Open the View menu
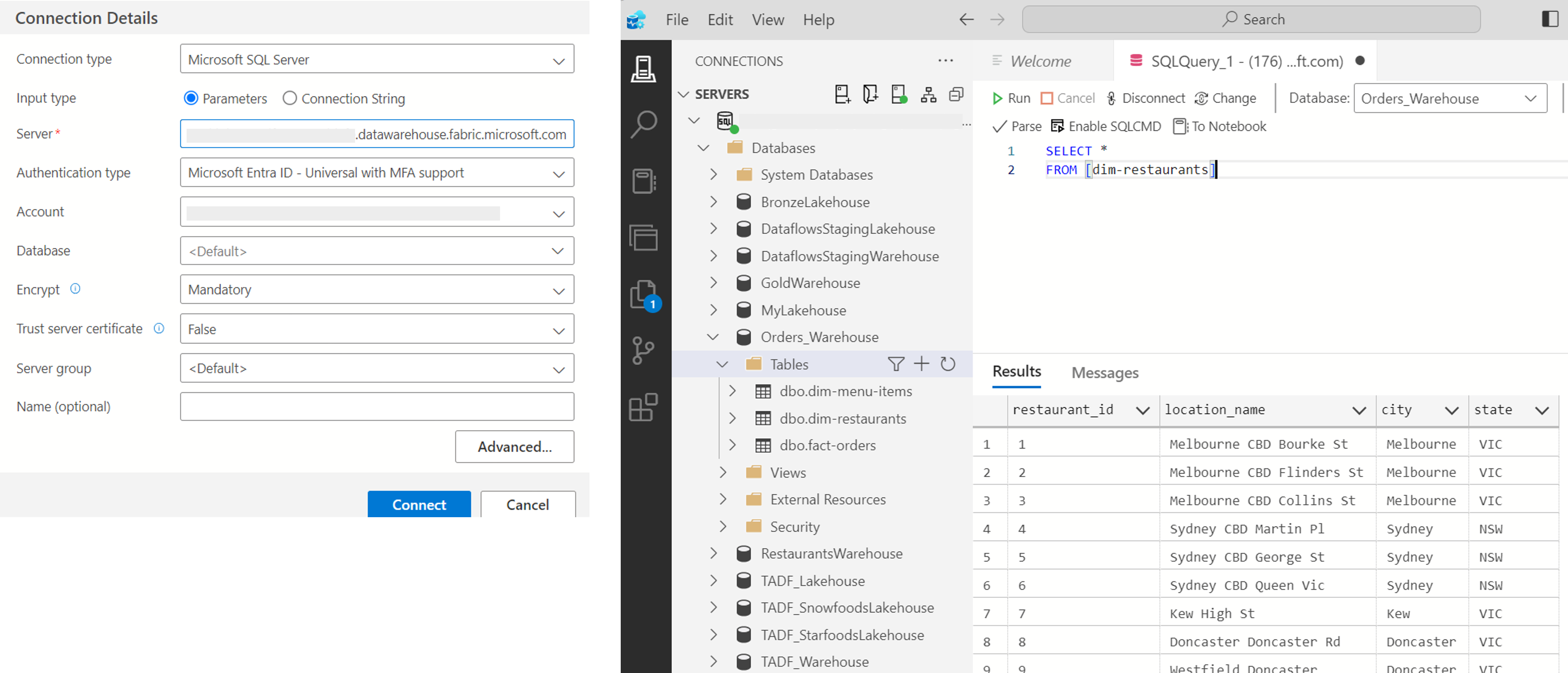Viewport: 1568px width, 673px height. pos(768,20)
